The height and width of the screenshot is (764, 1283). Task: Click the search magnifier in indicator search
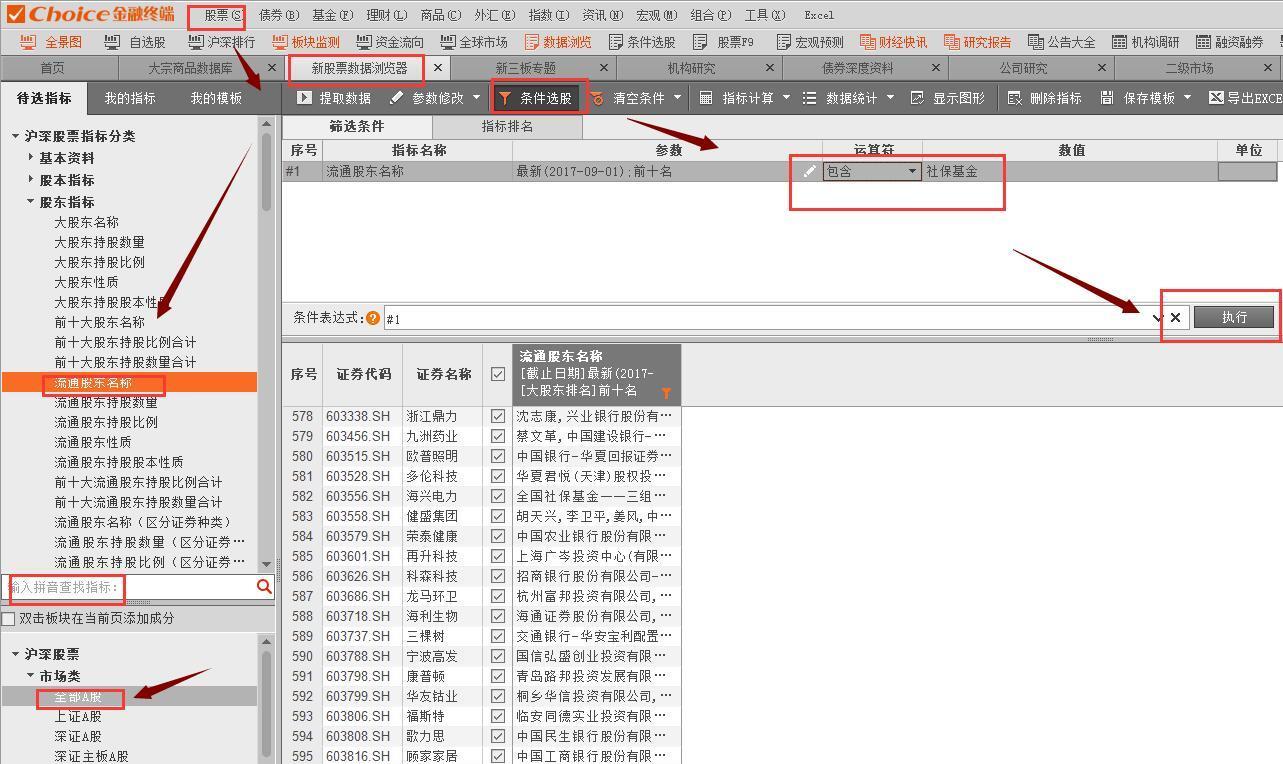coord(264,587)
